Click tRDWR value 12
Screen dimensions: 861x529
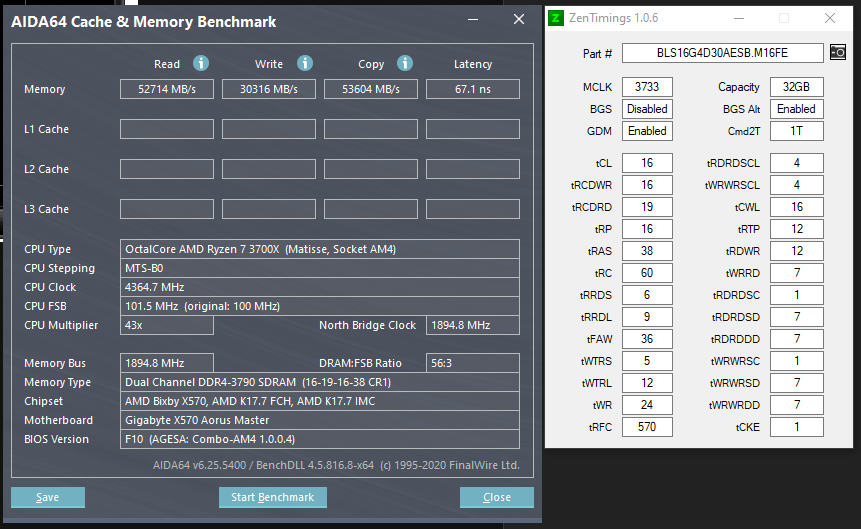coord(796,251)
